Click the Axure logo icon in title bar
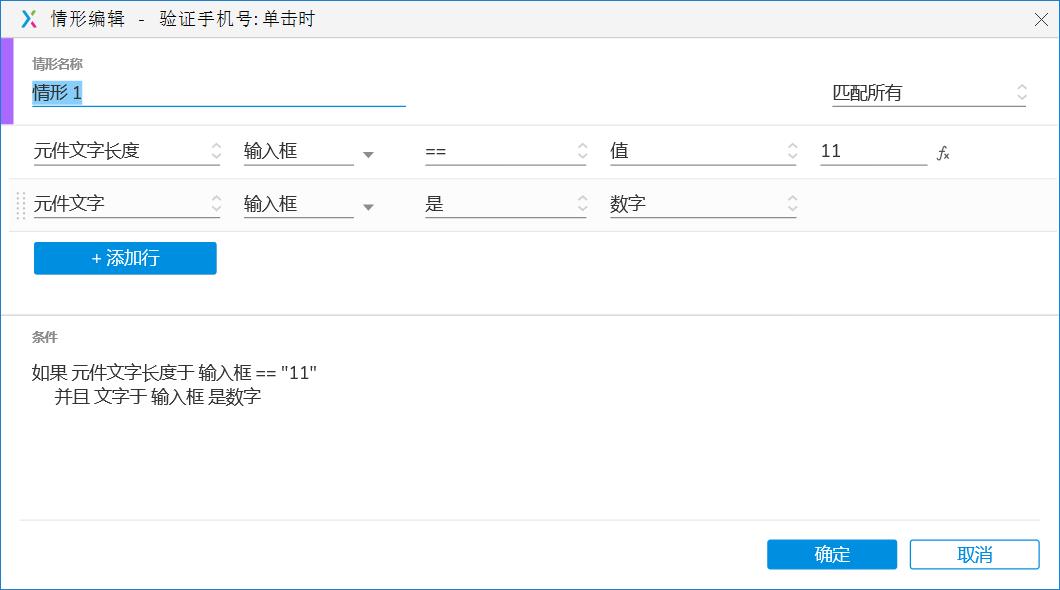 (29, 19)
